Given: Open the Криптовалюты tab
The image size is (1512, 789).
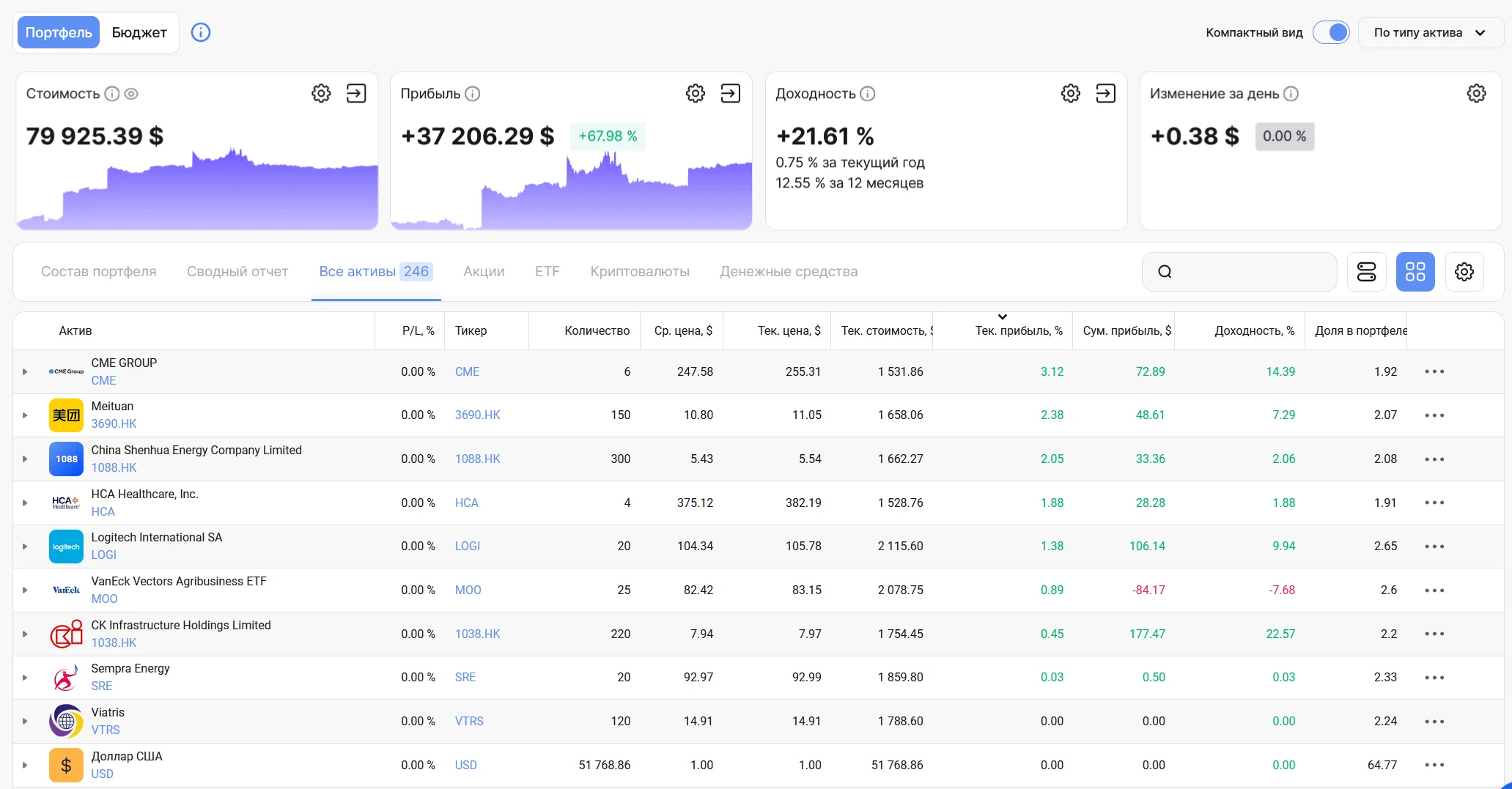Looking at the screenshot, I should 640,272.
